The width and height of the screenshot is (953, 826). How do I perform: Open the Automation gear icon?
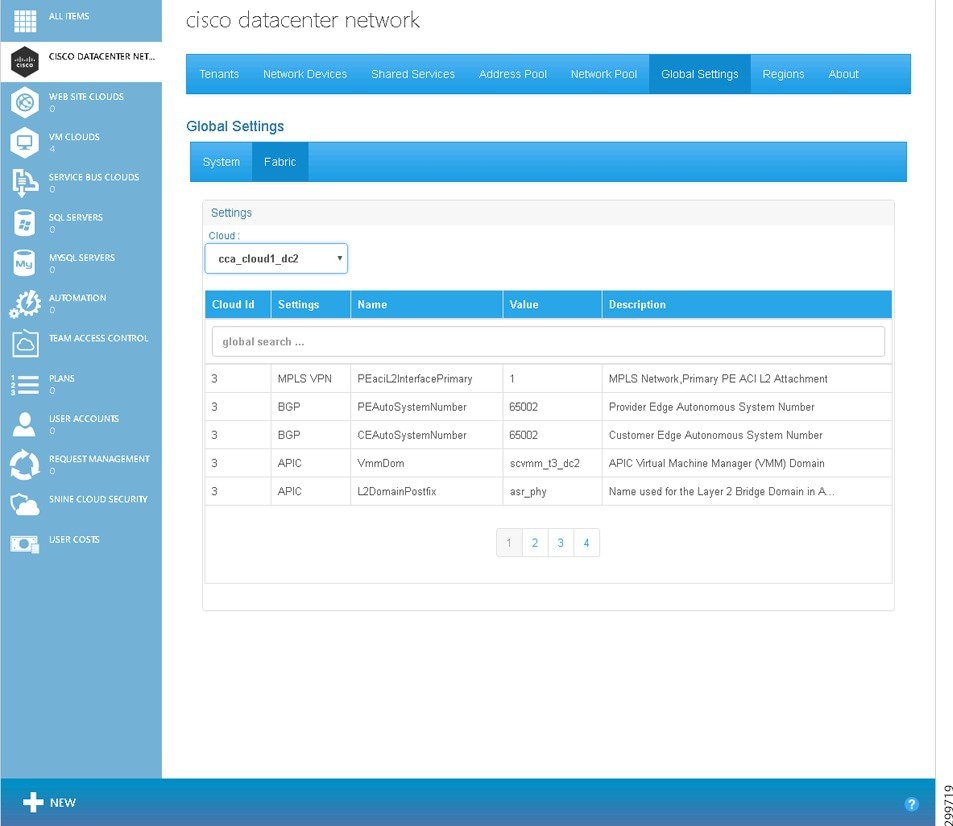point(25,303)
